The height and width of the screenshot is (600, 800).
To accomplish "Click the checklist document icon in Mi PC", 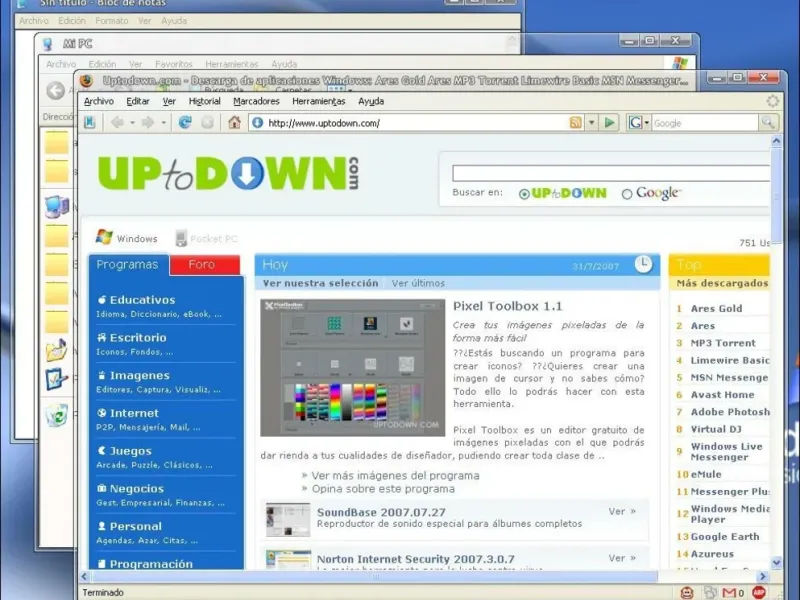I will pyautogui.click(x=56, y=379).
